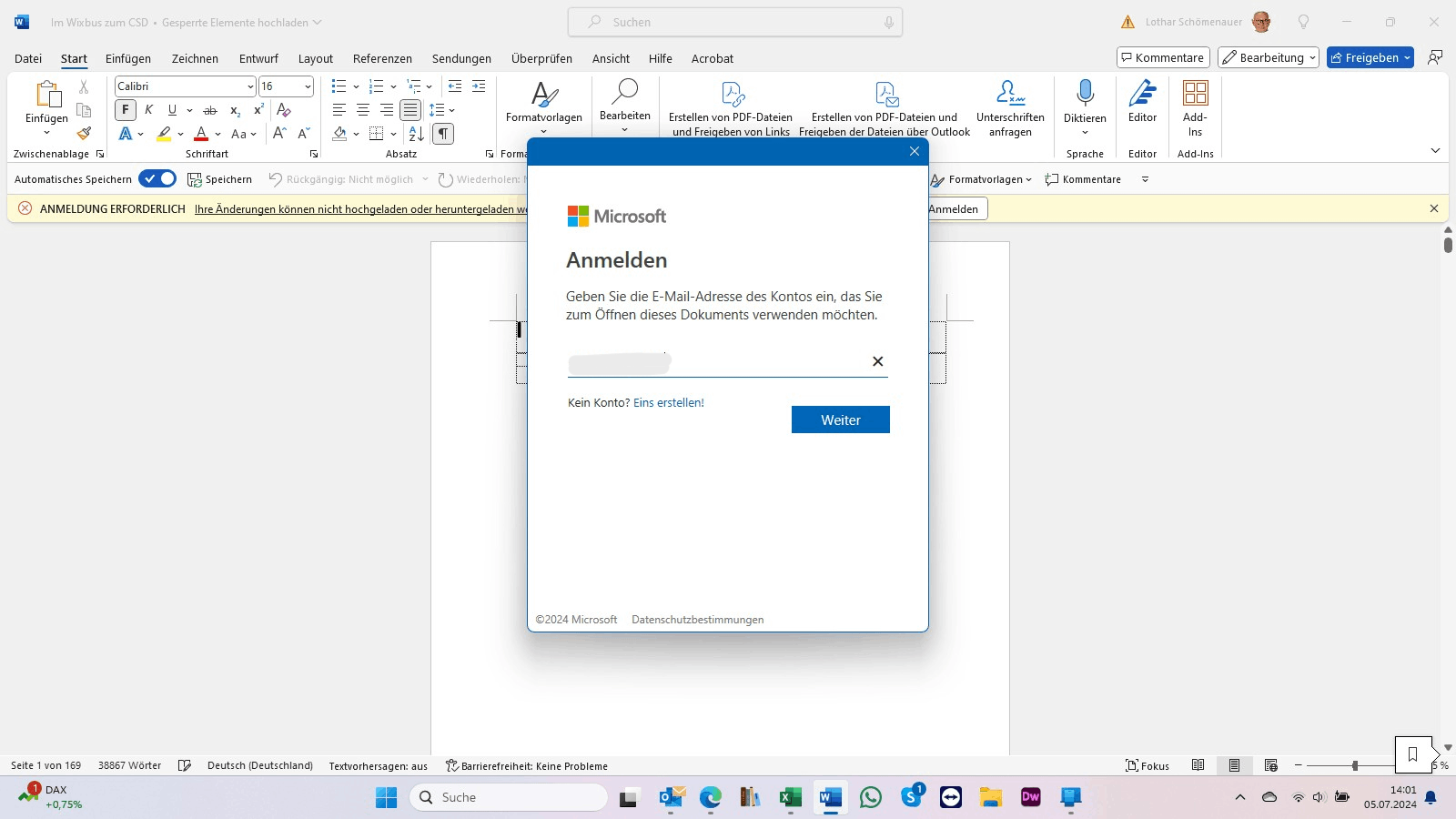The height and width of the screenshot is (819, 1456).
Task: Click the Decrease Indent icon
Action: point(455,86)
